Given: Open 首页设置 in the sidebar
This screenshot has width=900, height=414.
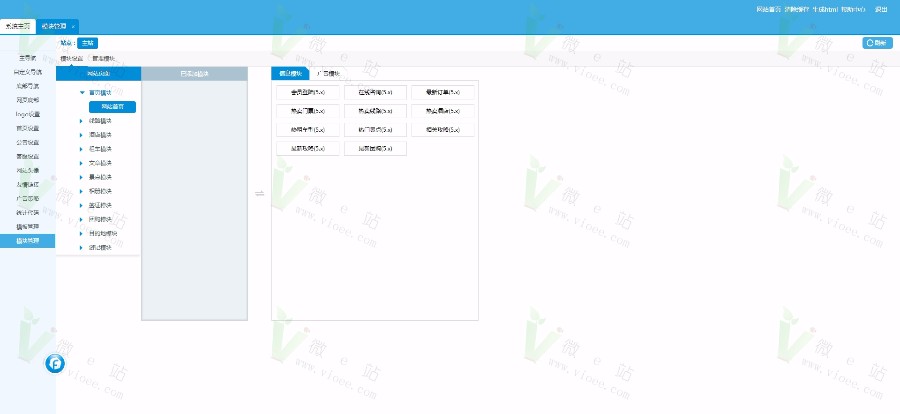Looking at the screenshot, I should click(28, 128).
